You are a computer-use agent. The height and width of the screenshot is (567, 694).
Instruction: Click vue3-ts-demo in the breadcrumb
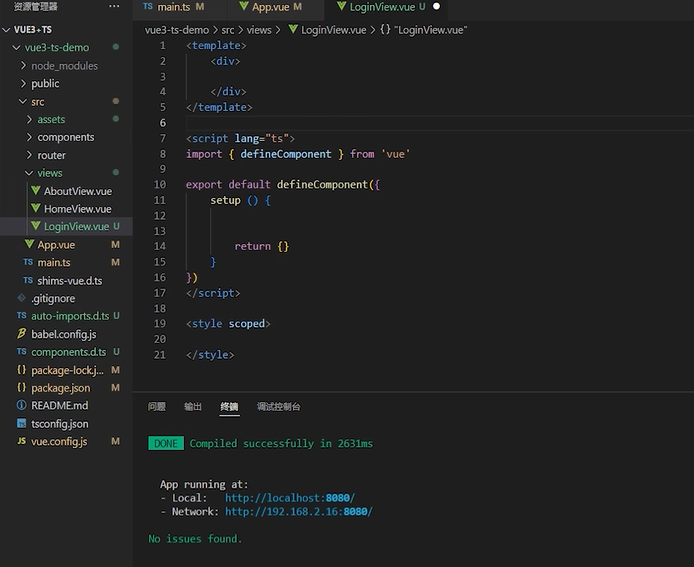coord(177,30)
